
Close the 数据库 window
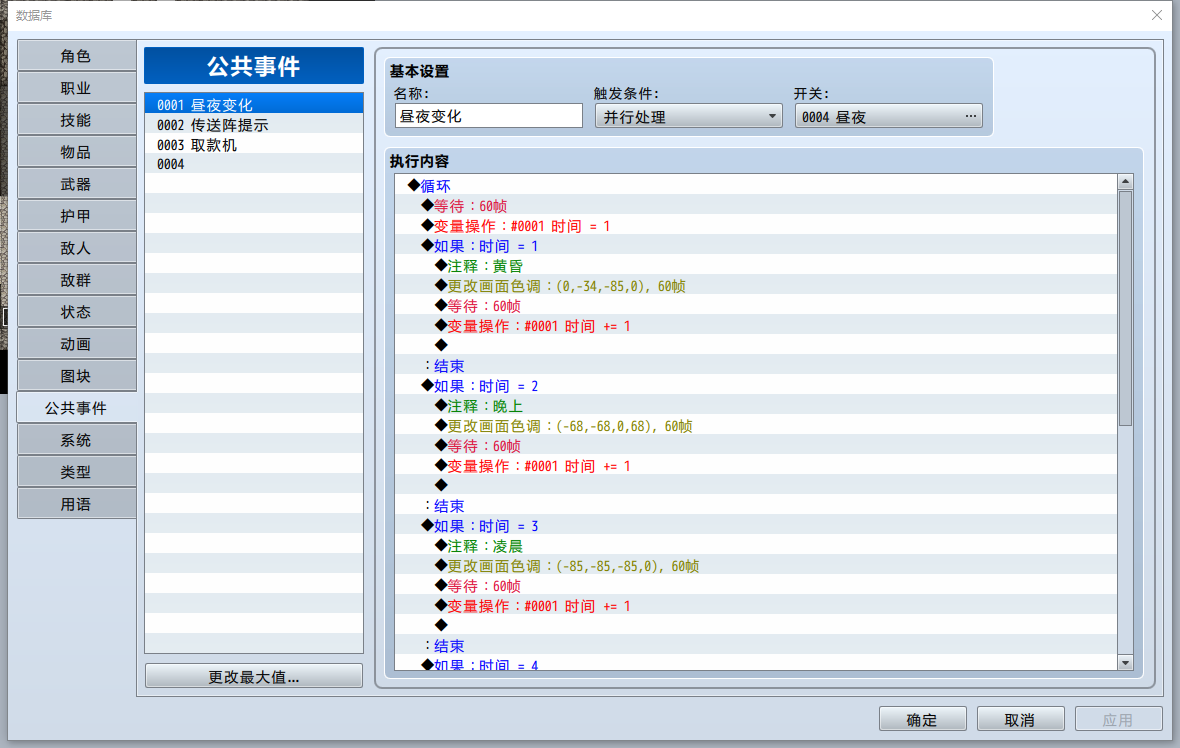(1157, 15)
